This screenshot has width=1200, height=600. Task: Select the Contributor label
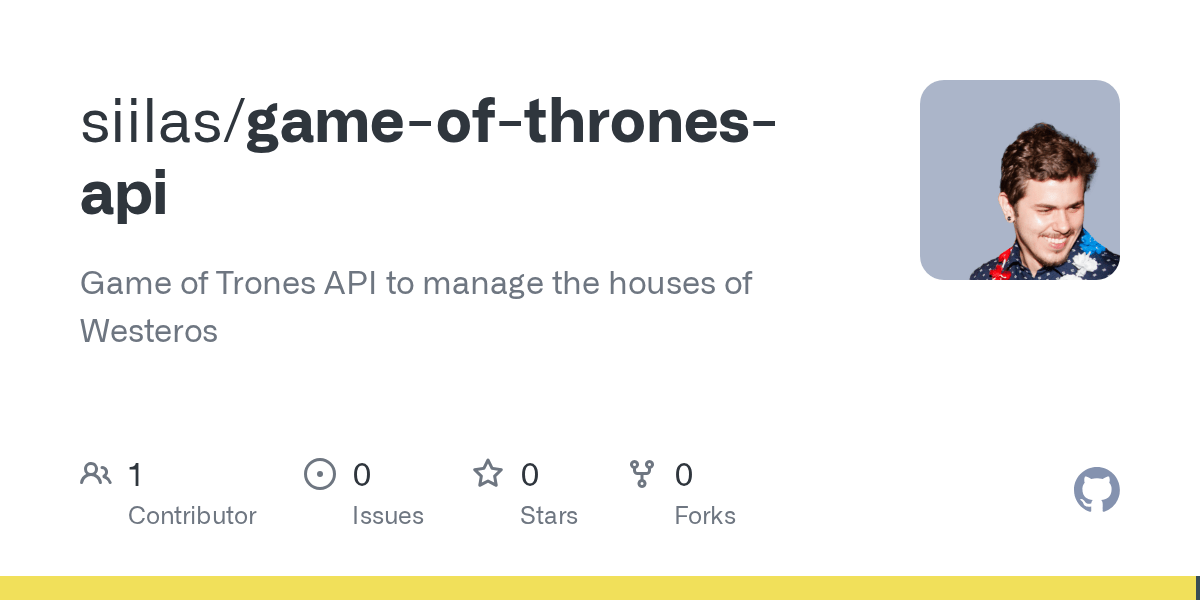pos(192,516)
